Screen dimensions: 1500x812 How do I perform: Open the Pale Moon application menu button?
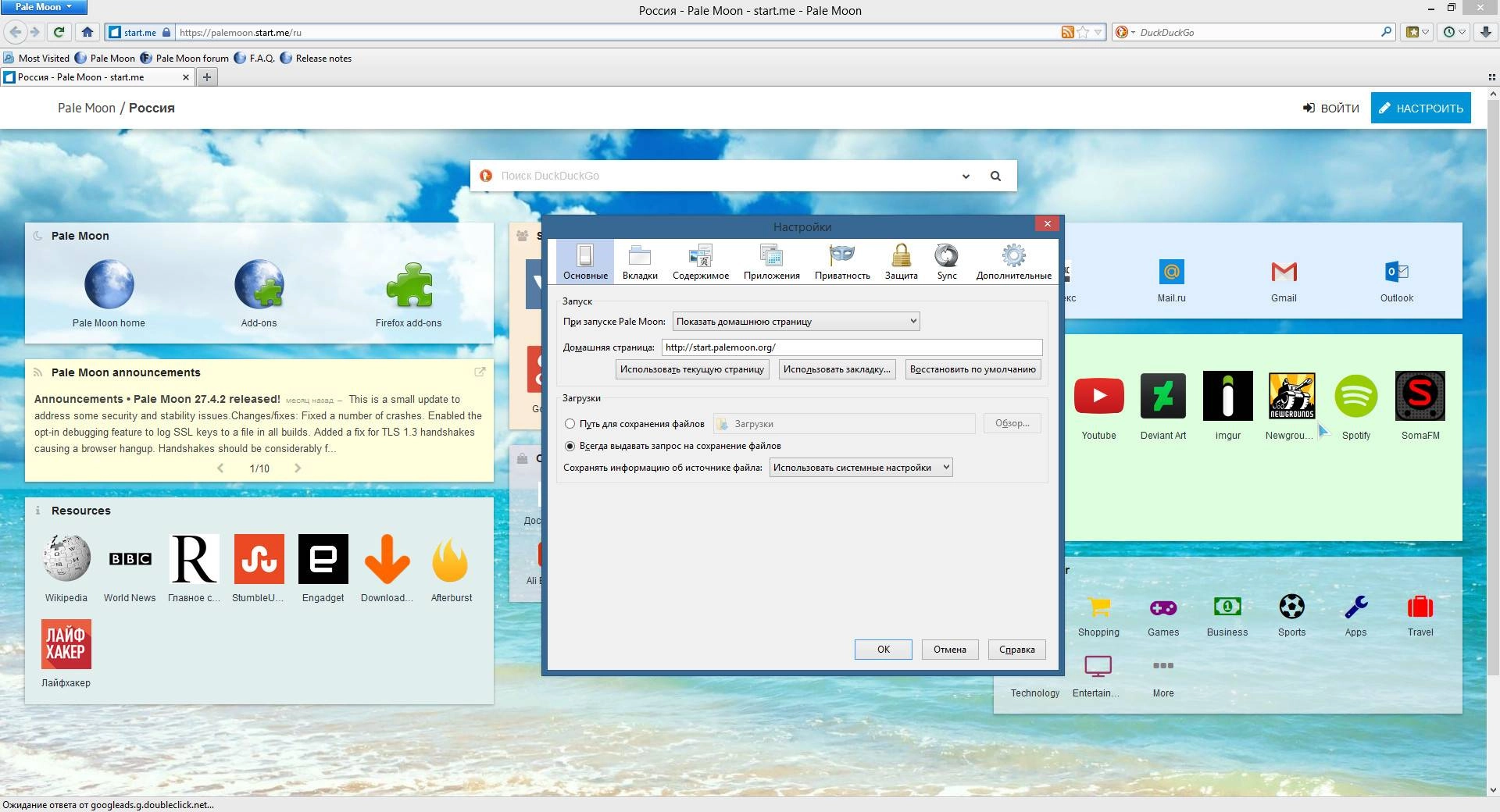point(44,7)
